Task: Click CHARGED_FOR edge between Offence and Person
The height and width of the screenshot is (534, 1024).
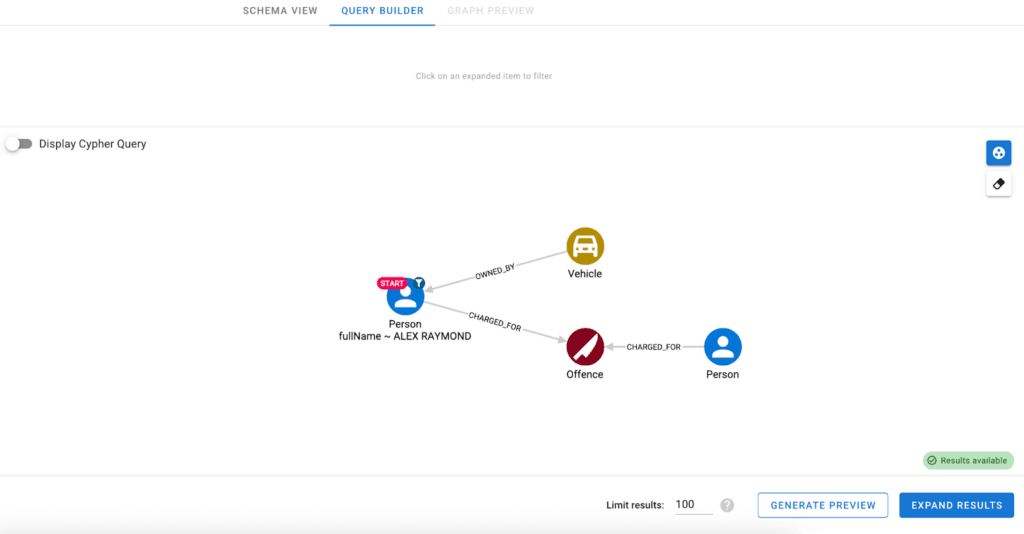Action: [x=653, y=347]
